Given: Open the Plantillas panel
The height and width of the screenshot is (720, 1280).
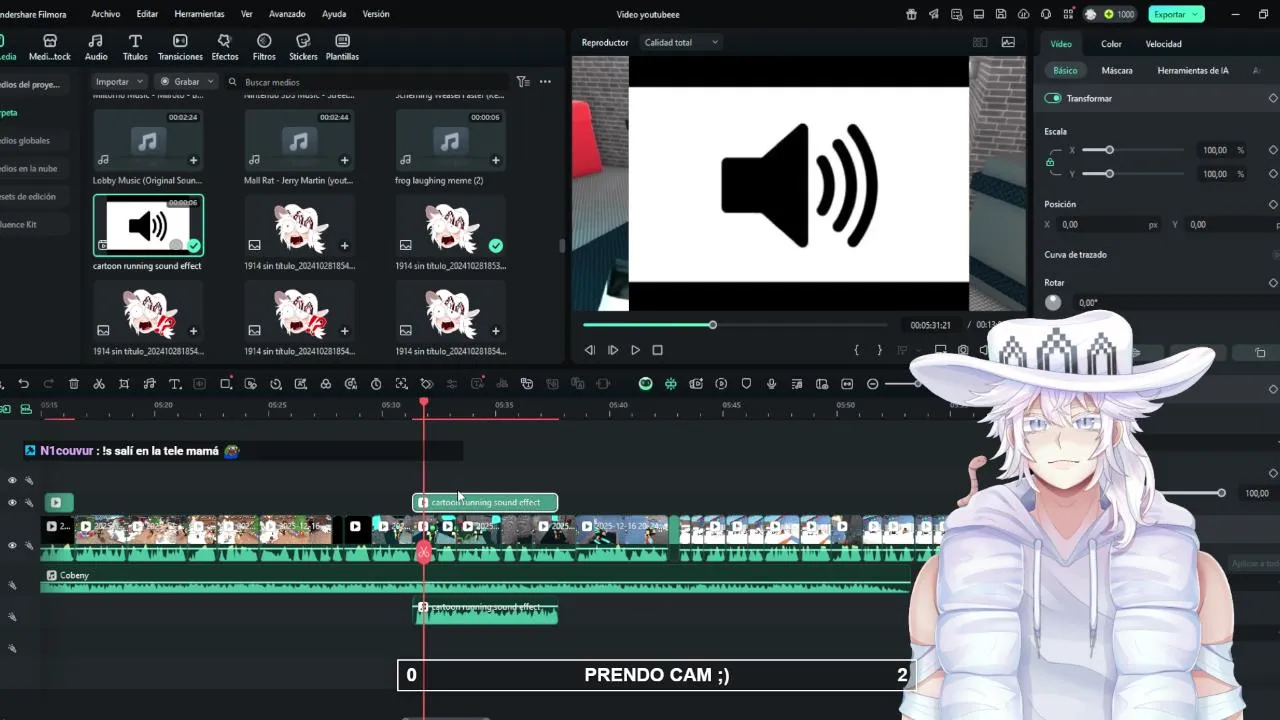Looking at the screenshot, I should click(x=342, y=46).
